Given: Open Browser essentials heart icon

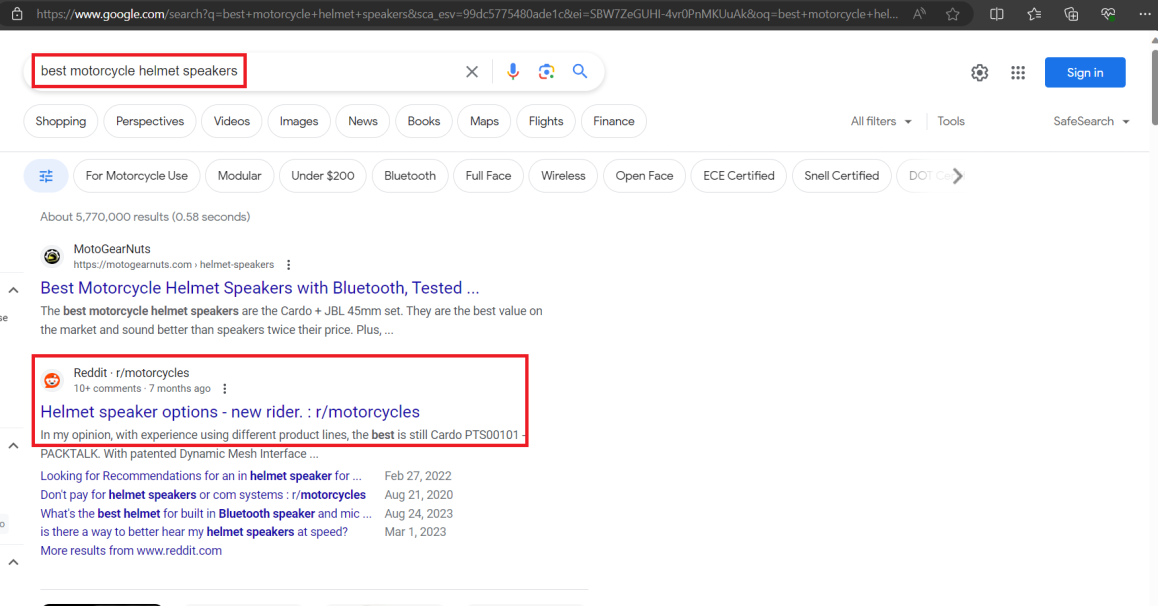Looking at the screenshot, I should pos(1108,14).
